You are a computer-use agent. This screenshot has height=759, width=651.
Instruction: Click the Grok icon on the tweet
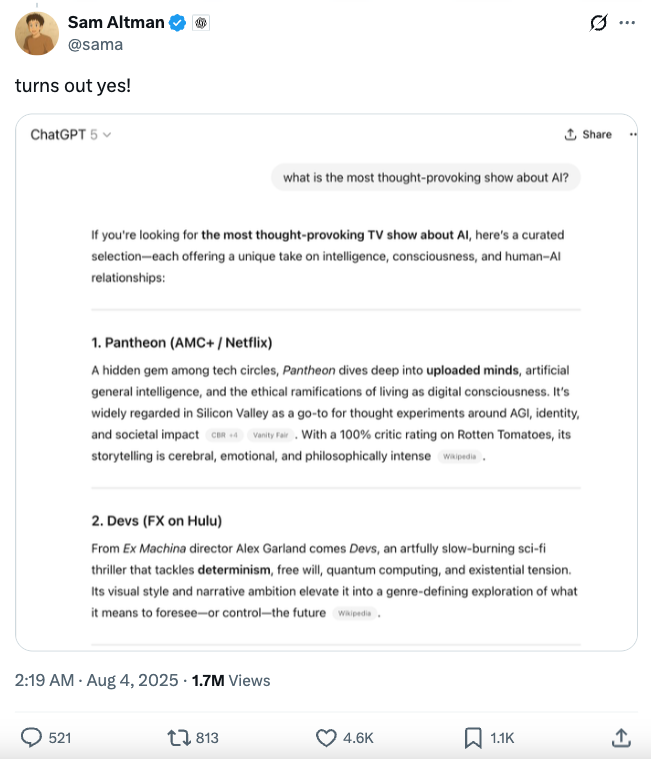(x=598, y=23)
